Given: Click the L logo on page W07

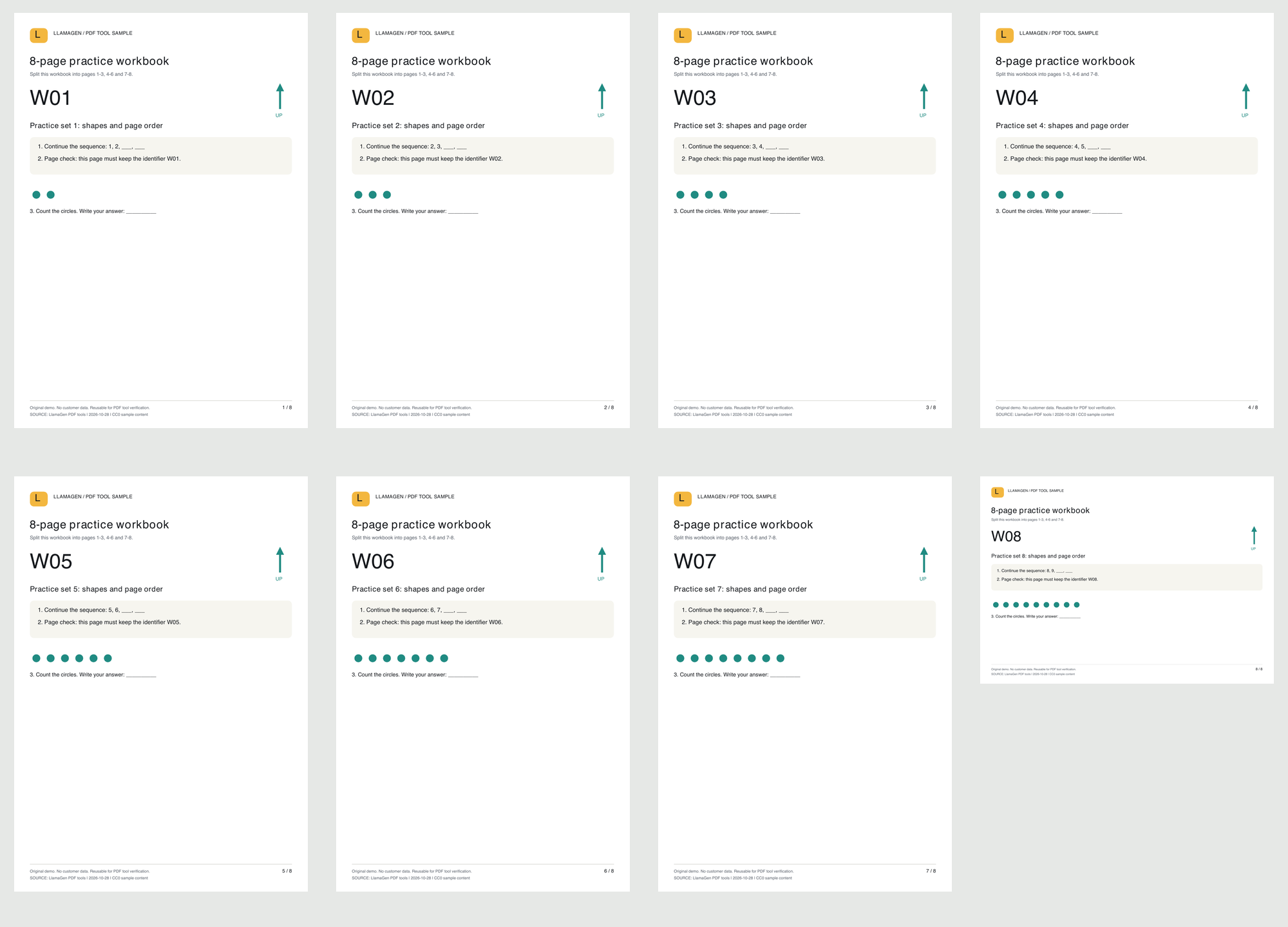Looking at the screenshot, I should pos(683,499).
